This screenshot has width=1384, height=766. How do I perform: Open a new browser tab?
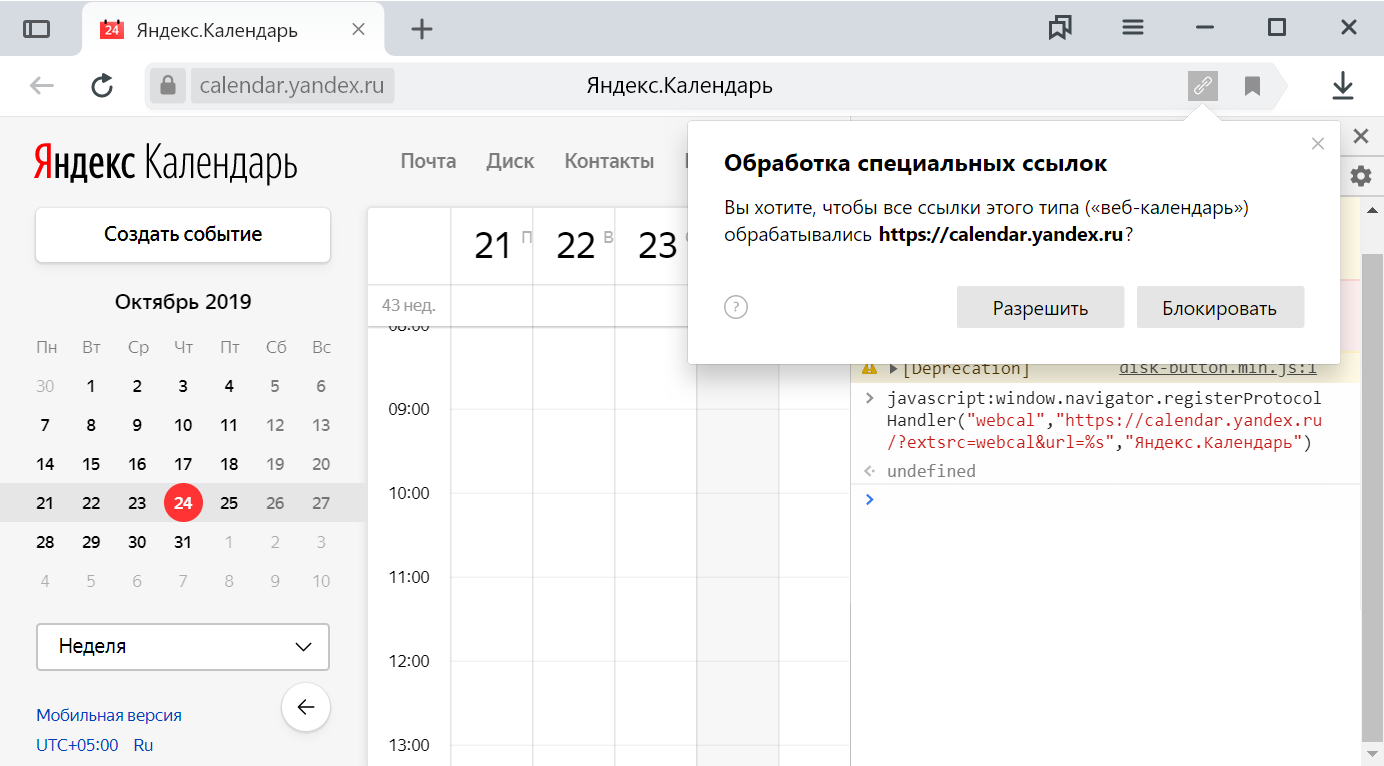422,29
